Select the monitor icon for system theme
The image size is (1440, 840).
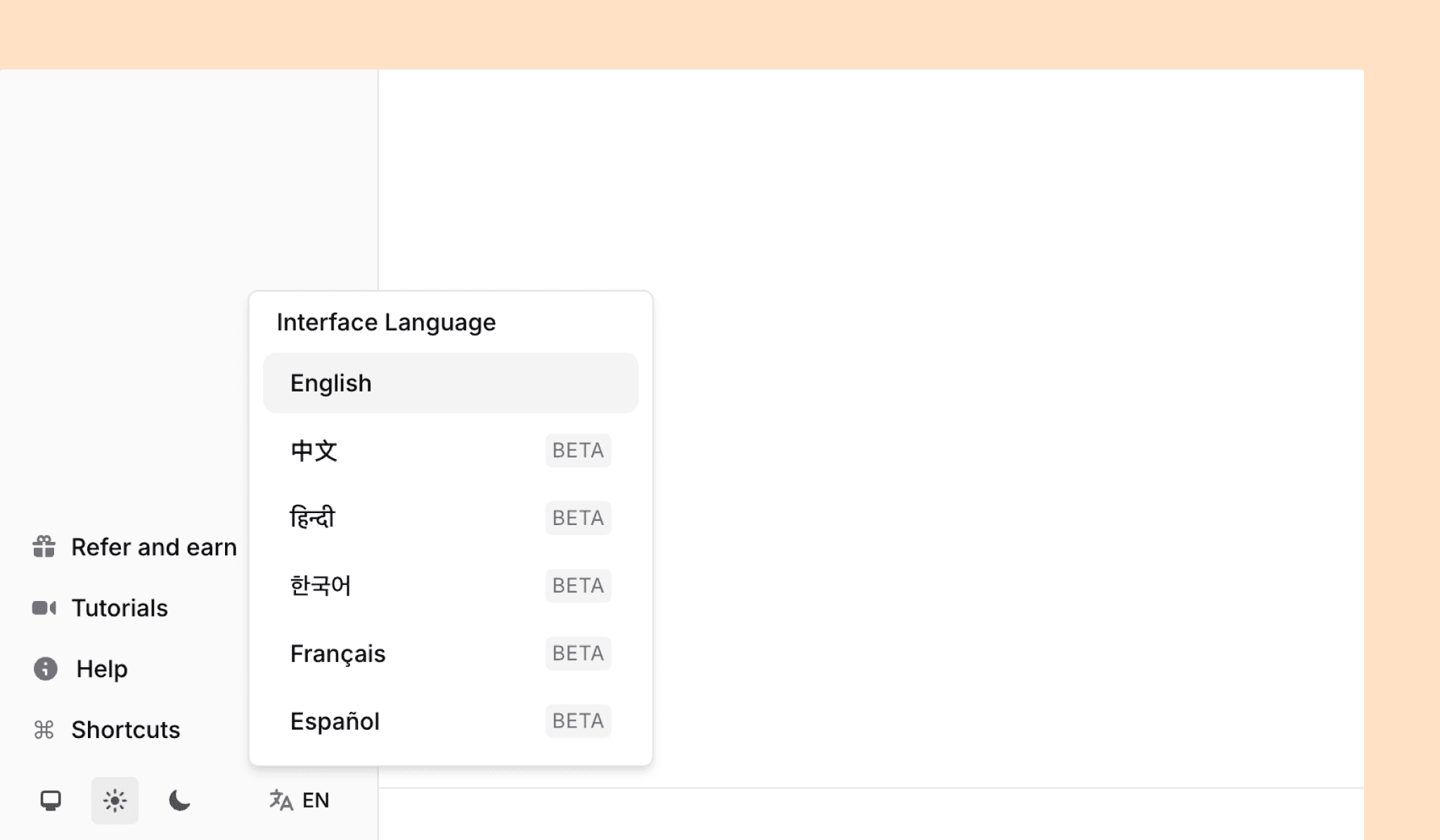(x=51, y=800)
